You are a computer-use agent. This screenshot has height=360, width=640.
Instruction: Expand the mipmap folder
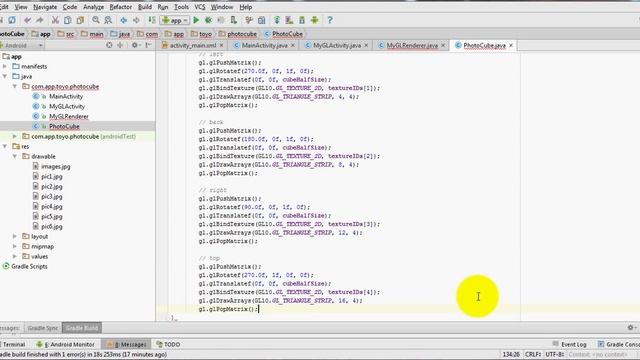tap(15, 247)
